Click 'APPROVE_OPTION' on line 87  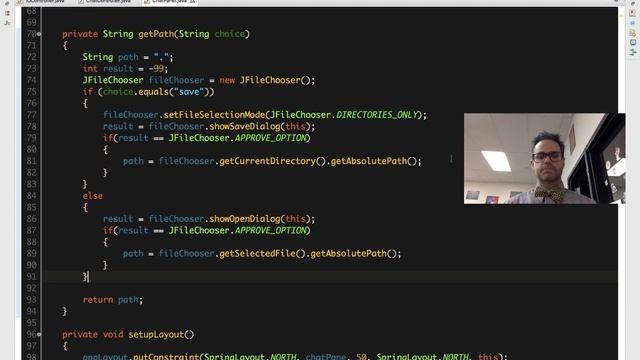coord(270,231)
